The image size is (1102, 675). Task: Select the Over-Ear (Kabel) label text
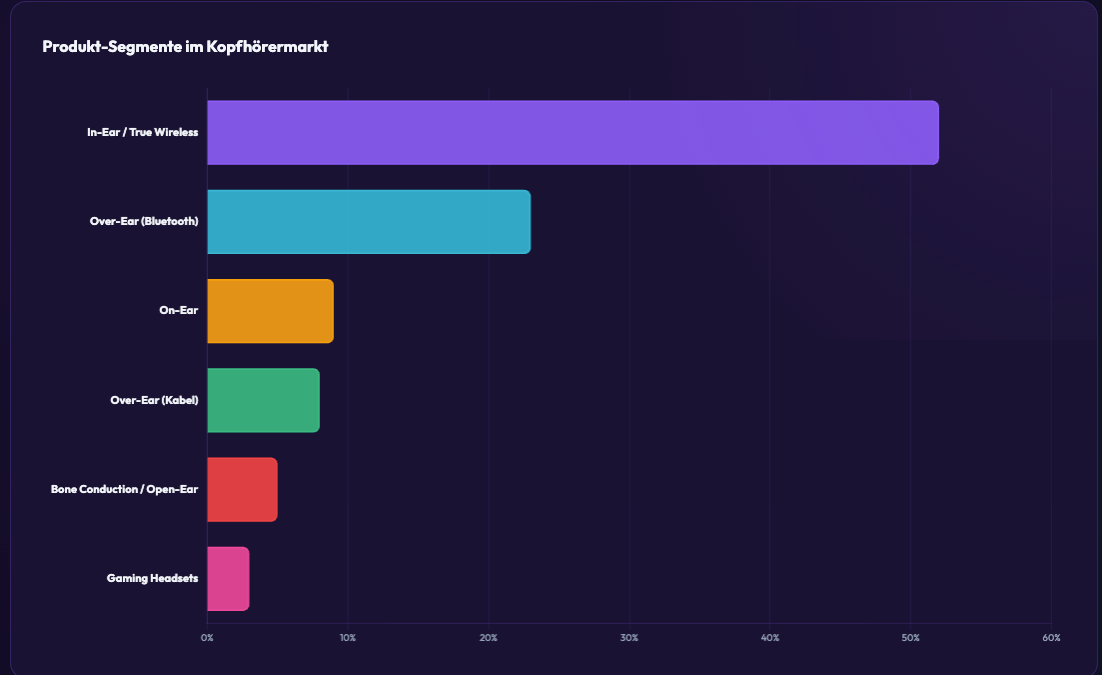[x=154, y=400]
